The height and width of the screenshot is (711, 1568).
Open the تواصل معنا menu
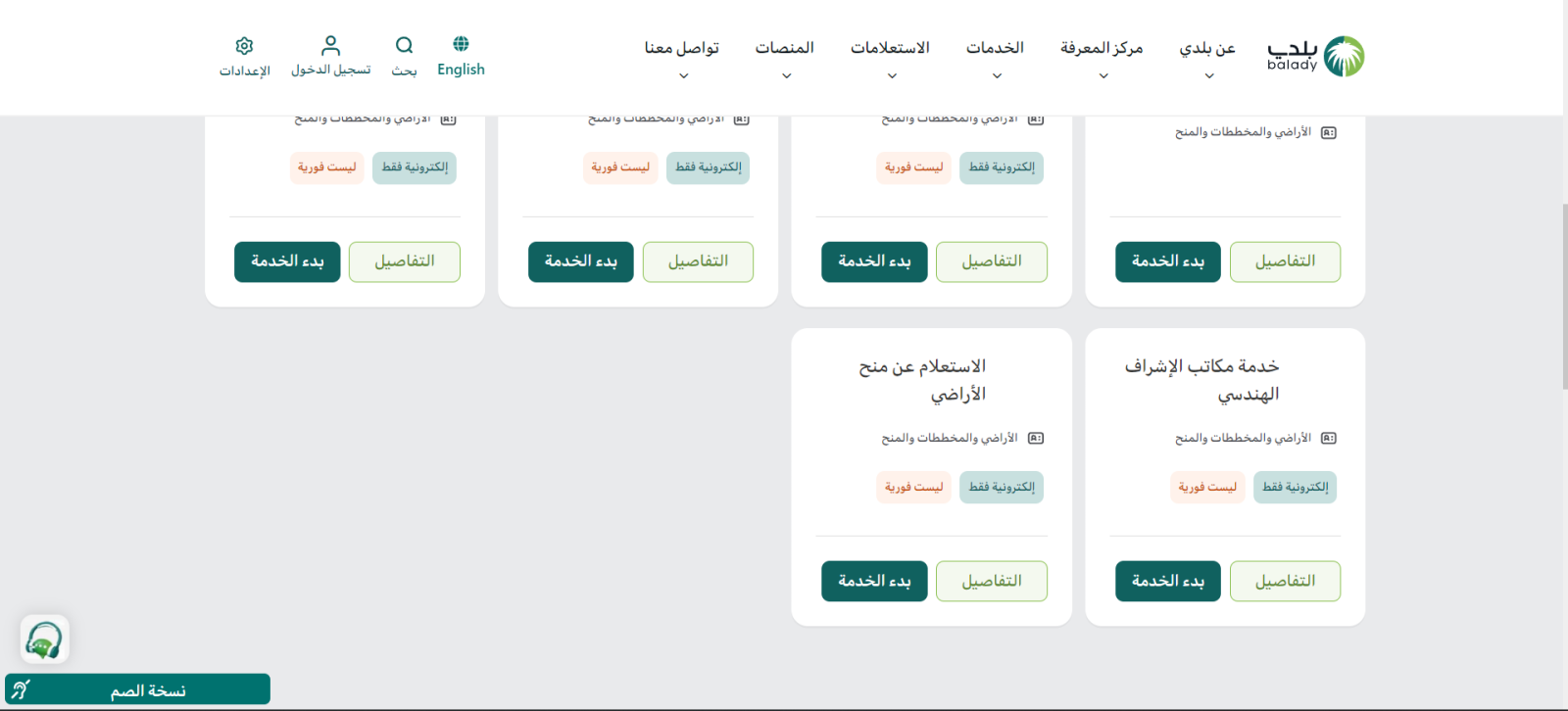pyautogui.click(x=682, y=58)
